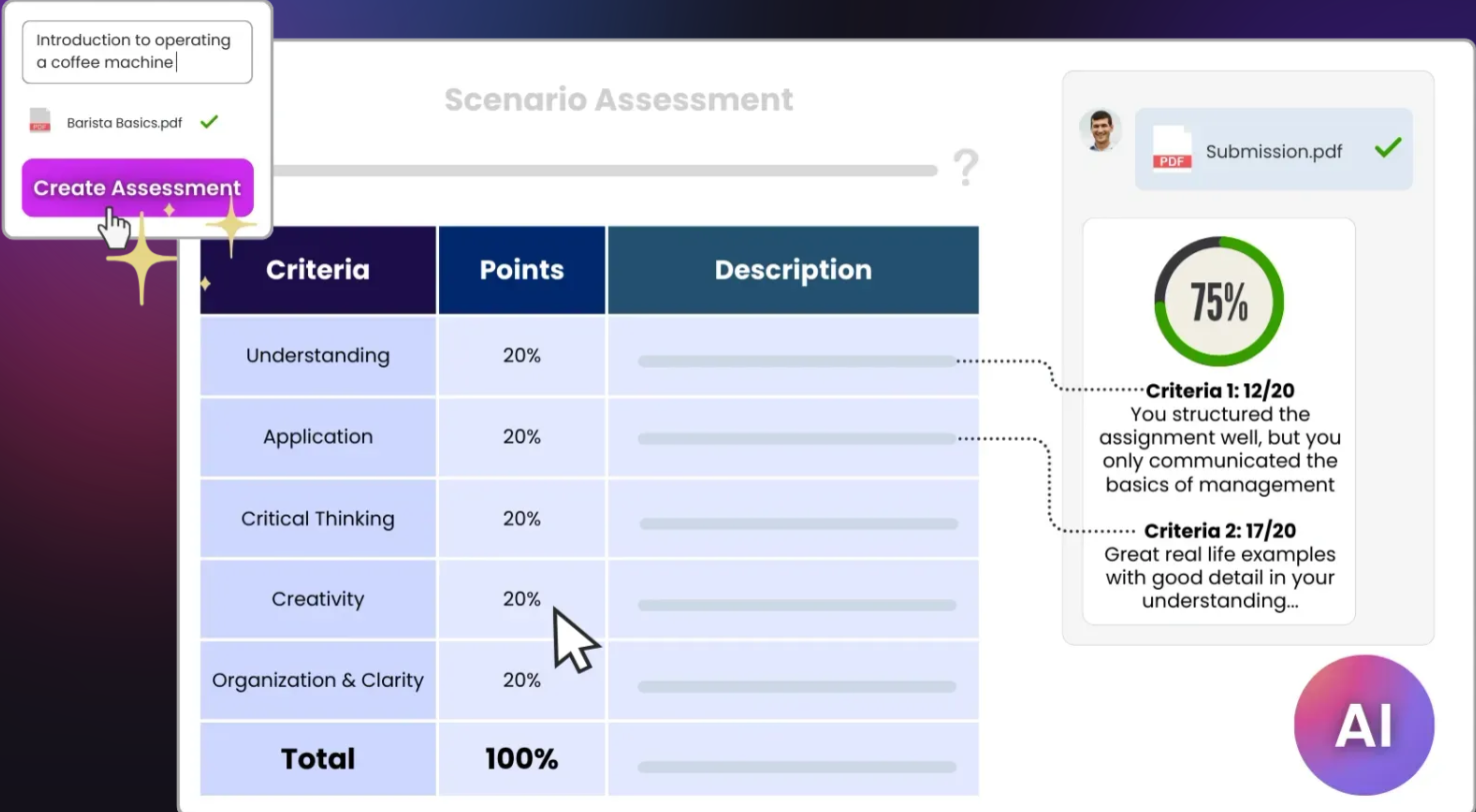Open the round AI assistant badge
Viewport: 1476px width, 812px height.
1364,725
